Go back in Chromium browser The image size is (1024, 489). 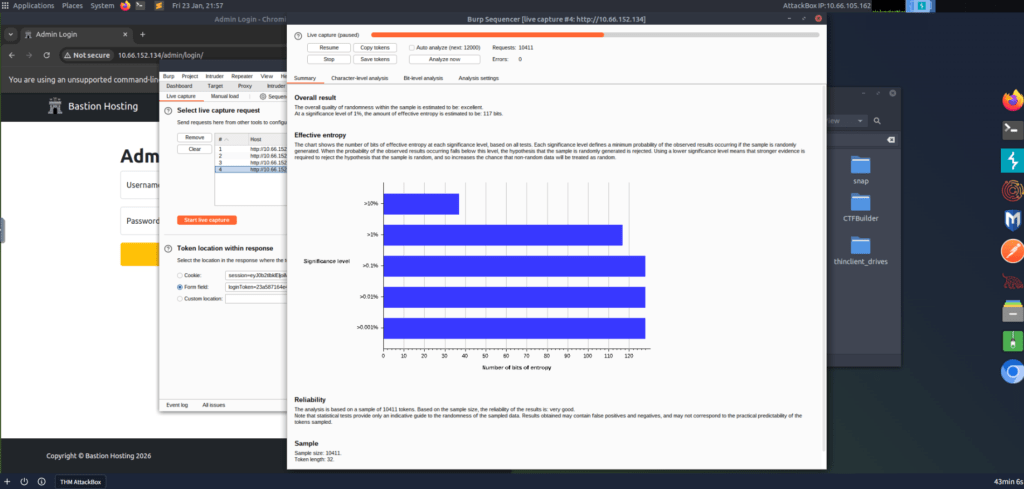(12, 55)
